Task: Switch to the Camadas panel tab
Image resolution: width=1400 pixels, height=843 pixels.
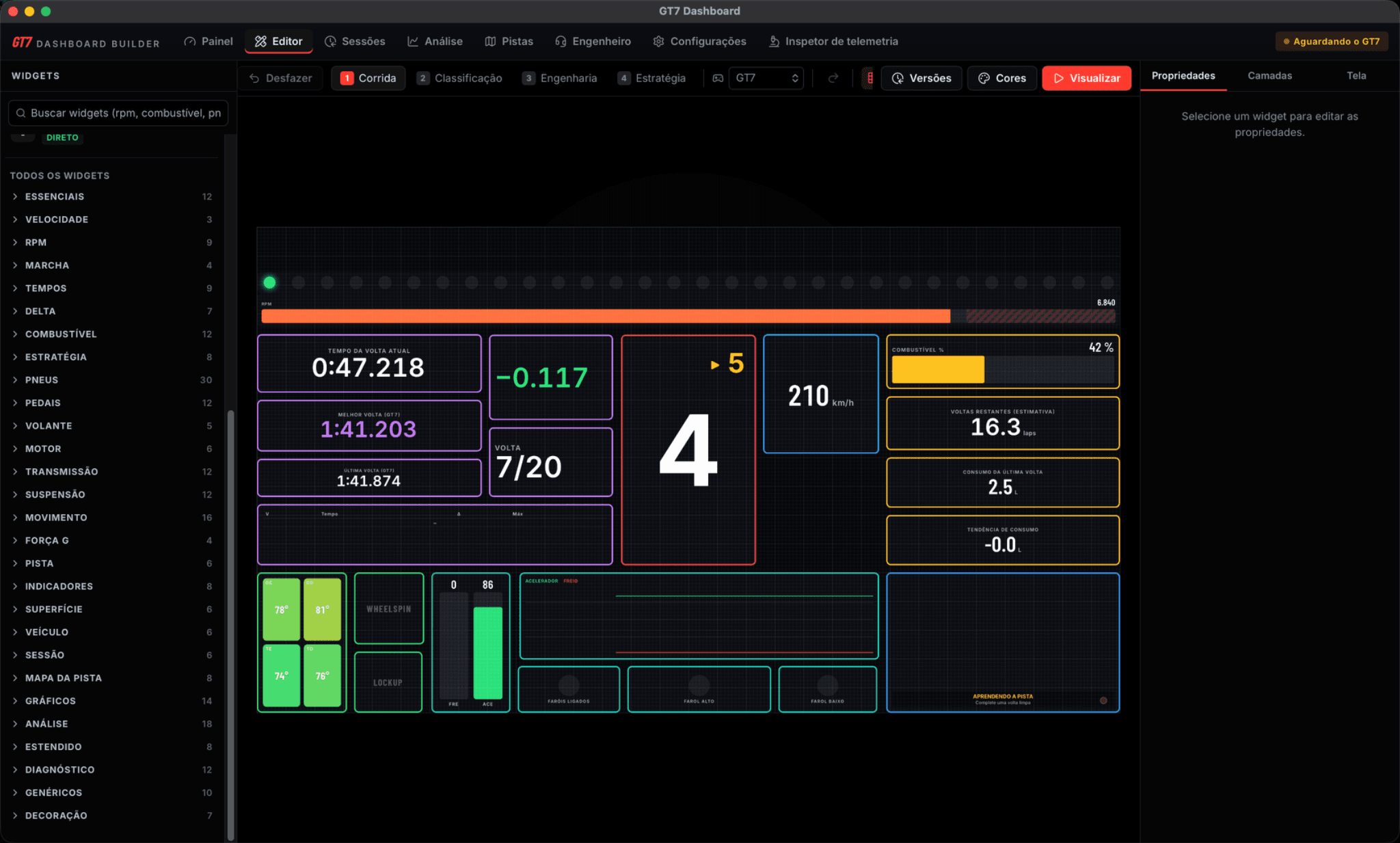Action: [x=1269, y=76]
